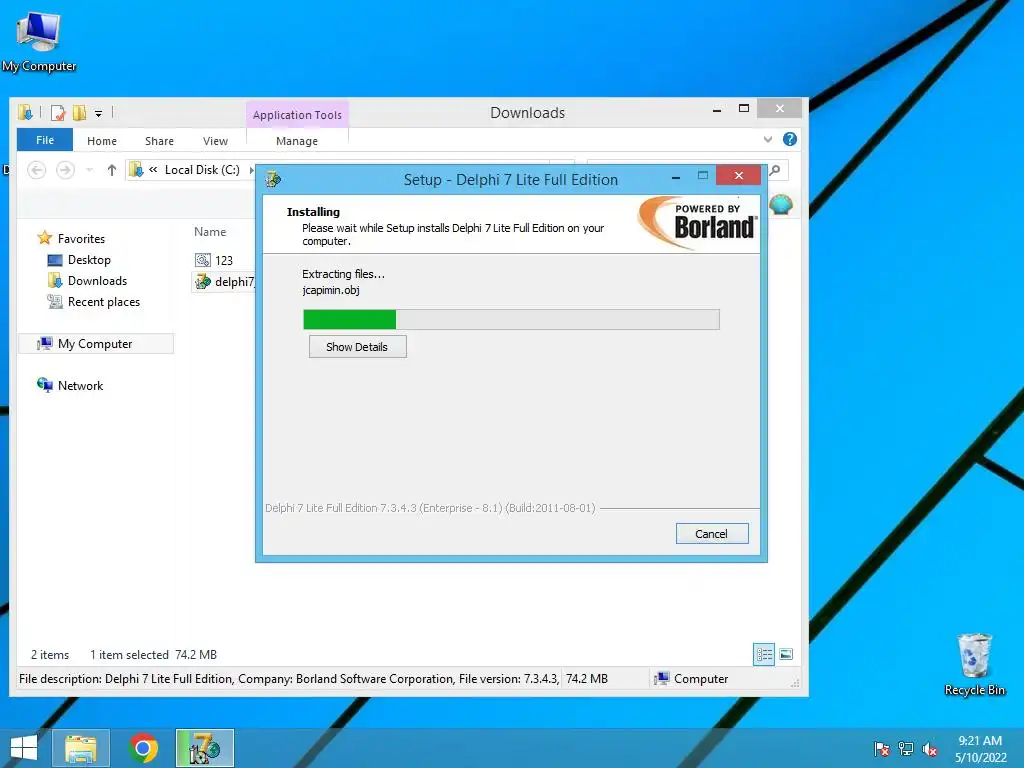Maximize the Downloads Explorer window
Screen dimensions: 1024x768
[x=744, y=108]
